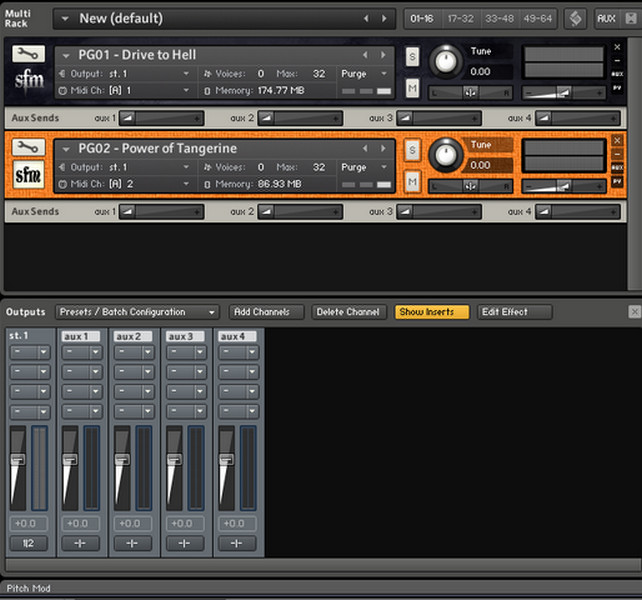This screenshot has width=642, height=600.
Task: Toggle the AUX button in the rack header
Action: pos(606,18)
